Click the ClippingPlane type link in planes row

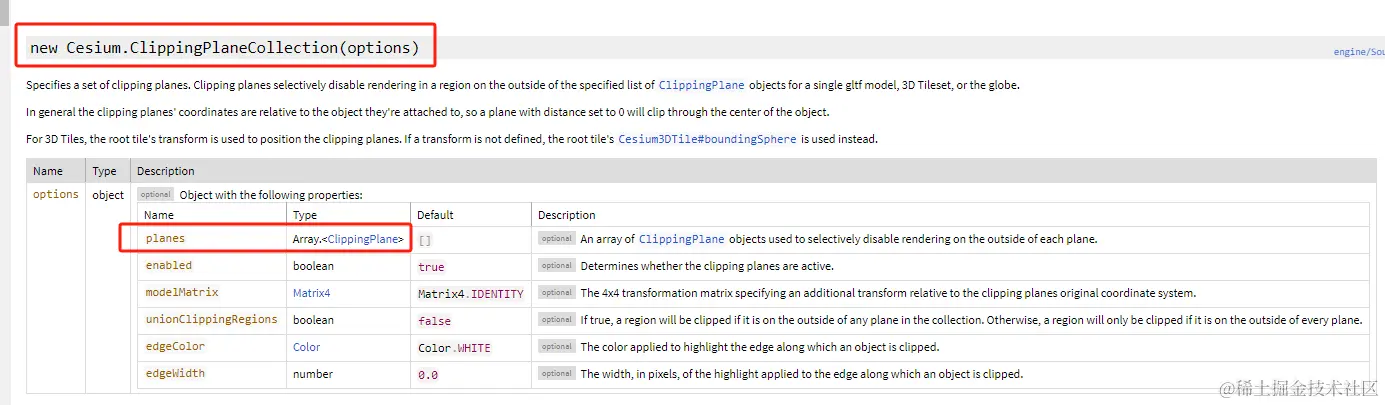[365, 239]
